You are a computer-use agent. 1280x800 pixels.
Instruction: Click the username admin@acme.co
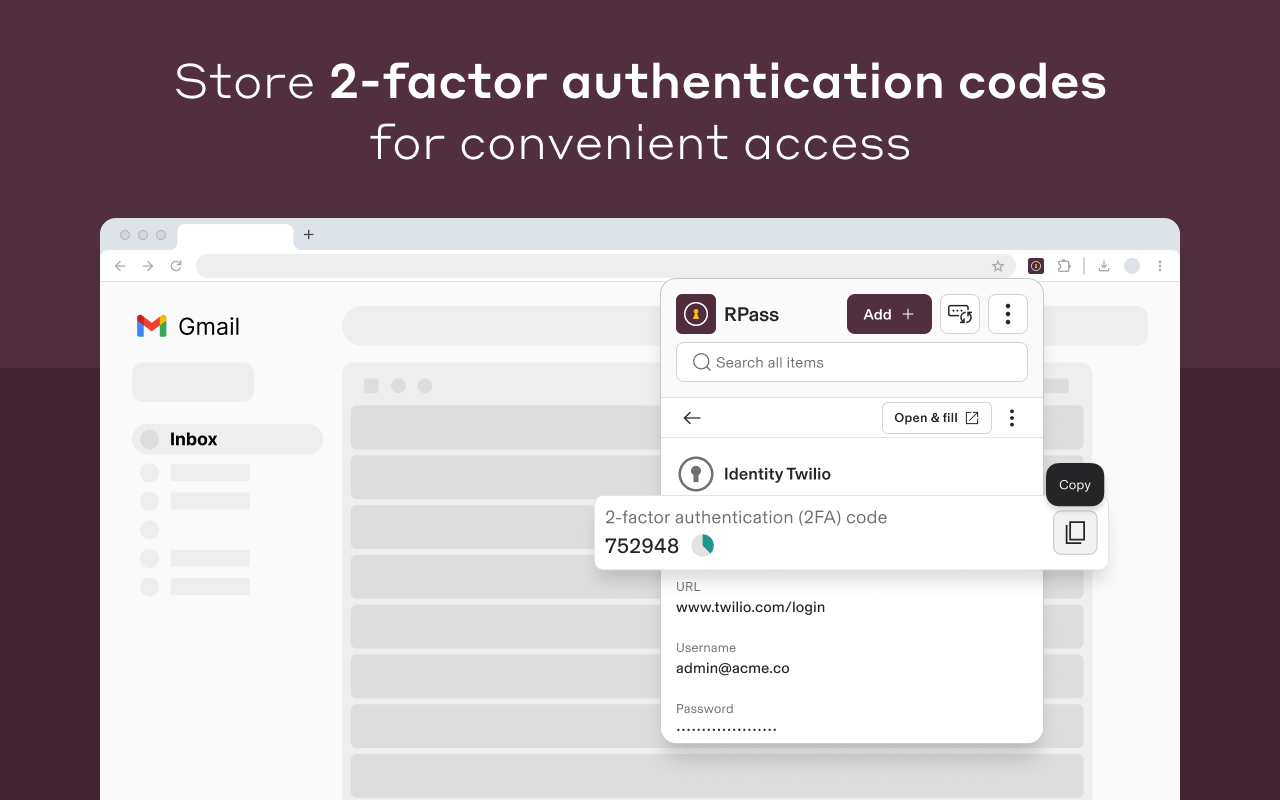[x=733, y=668]
